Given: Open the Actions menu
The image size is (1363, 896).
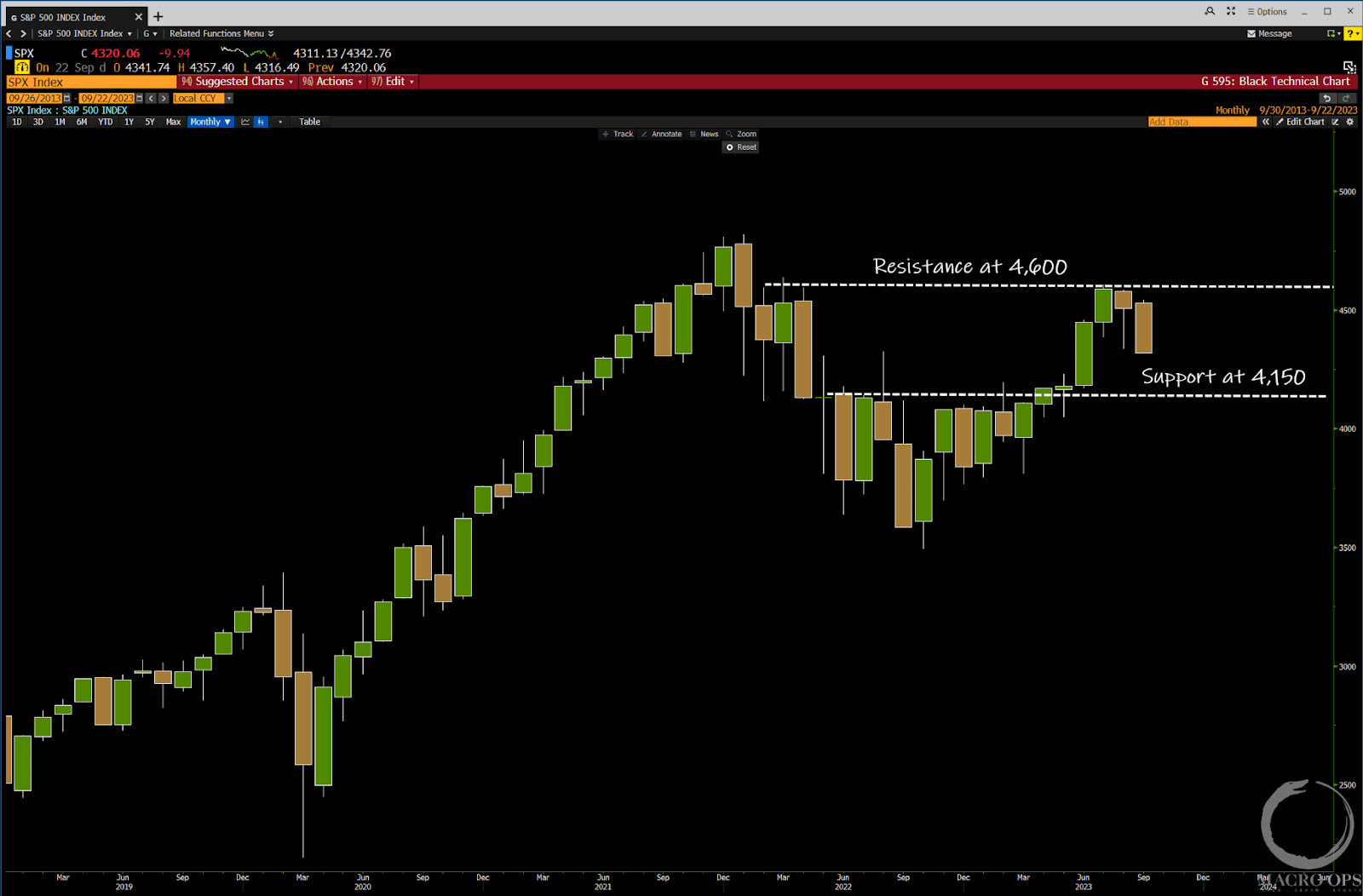Looking at the screenshot, I should pos(332,82).
